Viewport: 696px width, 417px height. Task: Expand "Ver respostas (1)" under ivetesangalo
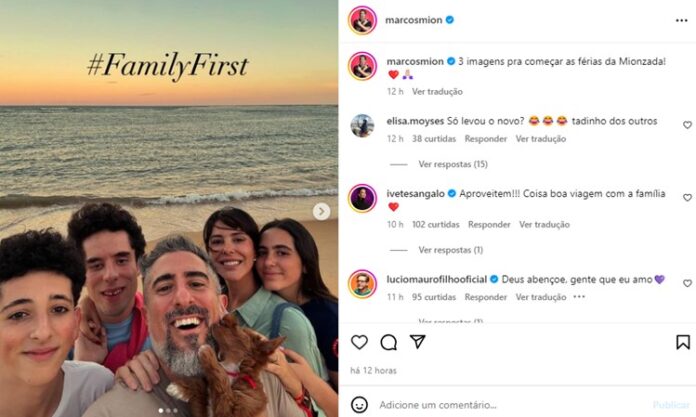[450, 250]
